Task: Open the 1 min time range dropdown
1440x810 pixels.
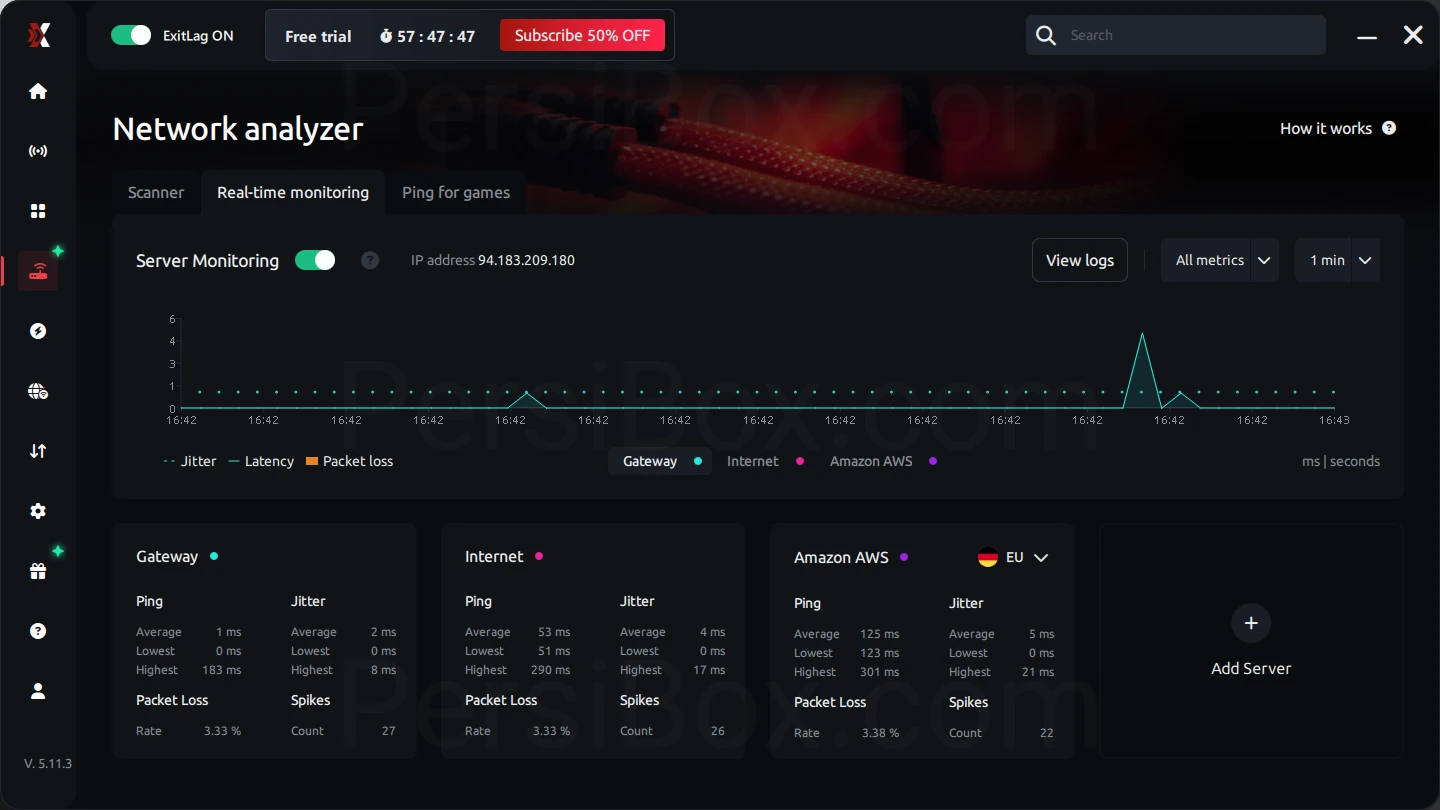Action: [1337, 260]
